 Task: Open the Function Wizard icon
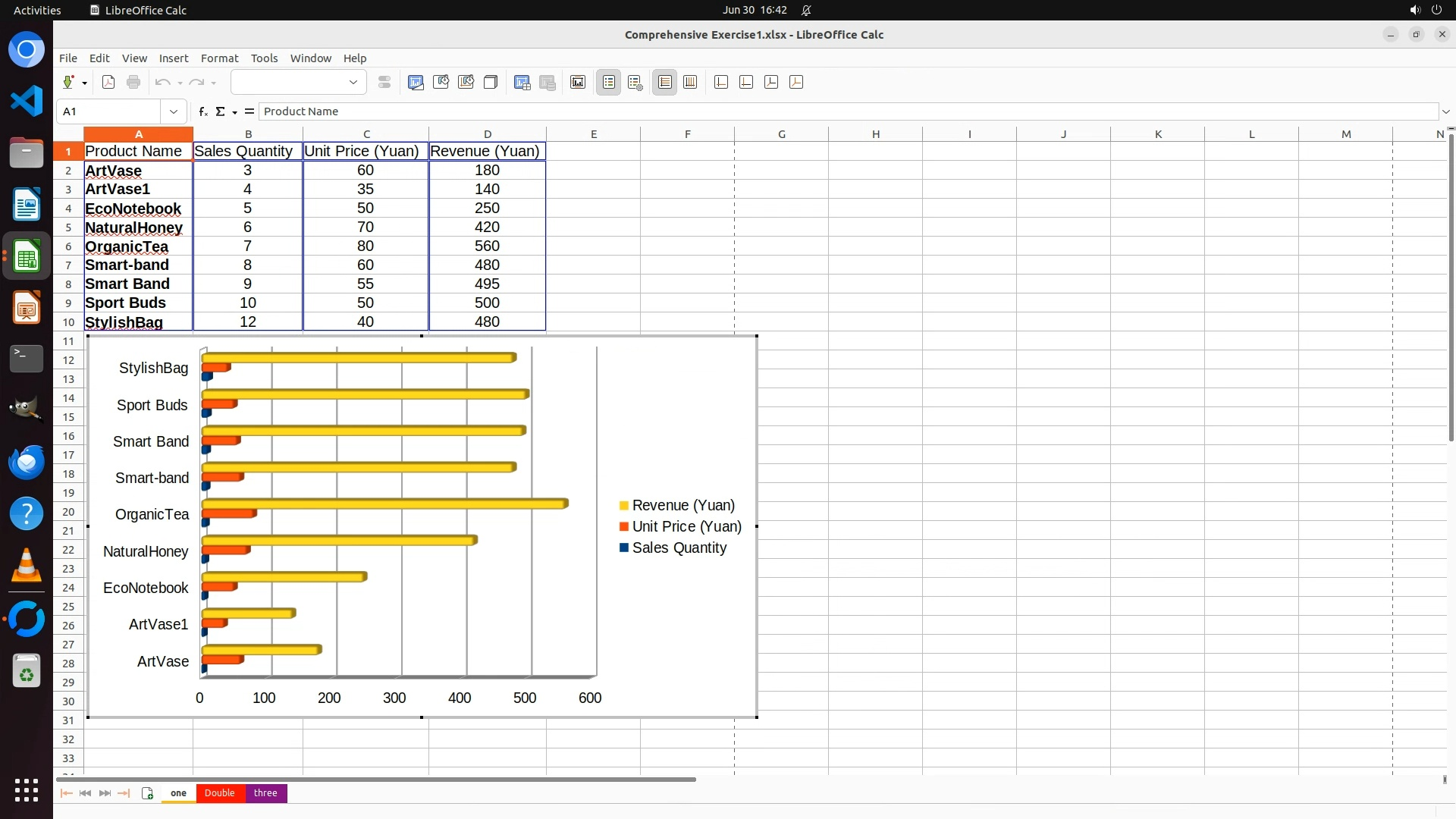tap(202, 111)
